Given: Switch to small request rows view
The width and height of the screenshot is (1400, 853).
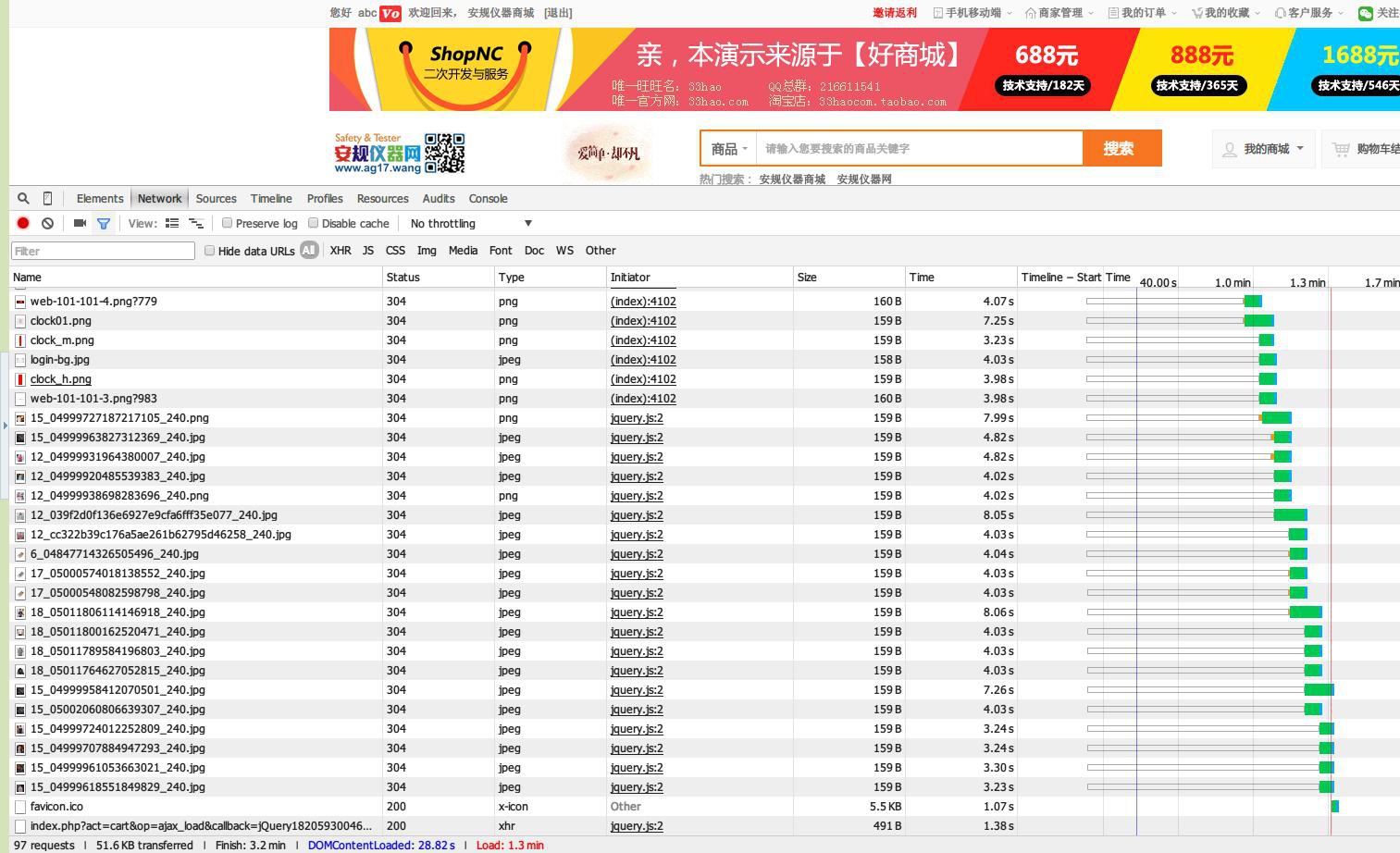Looking at the screenshot, I should tap(196, 223).
